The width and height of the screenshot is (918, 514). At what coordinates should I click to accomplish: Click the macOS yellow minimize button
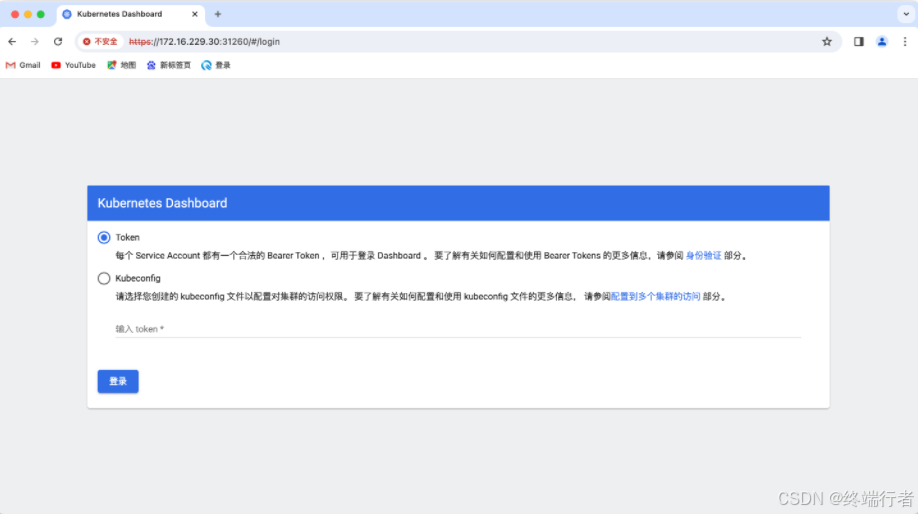28,14
